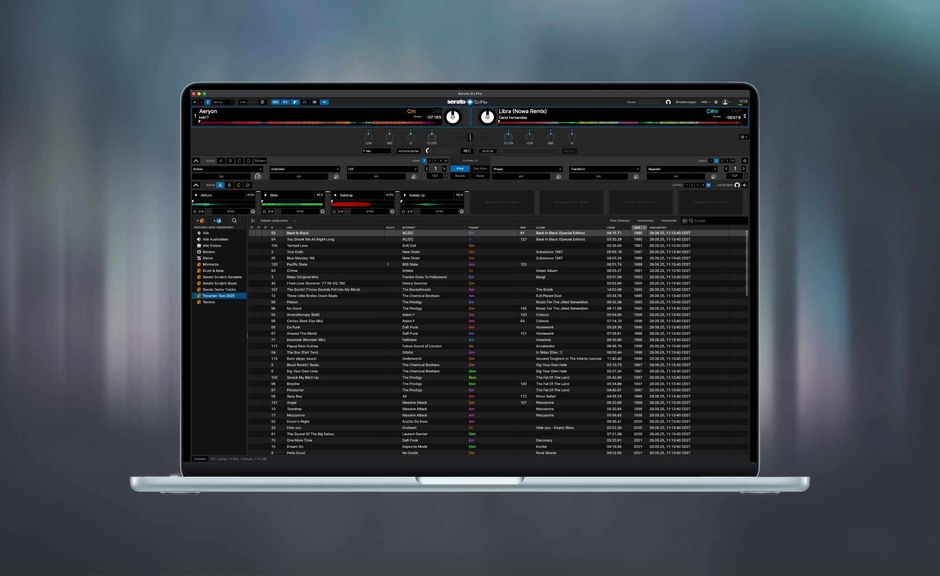Open the LPF effect dropdown
This screenshot has width=940, height=576.
(x=382, y=169)
